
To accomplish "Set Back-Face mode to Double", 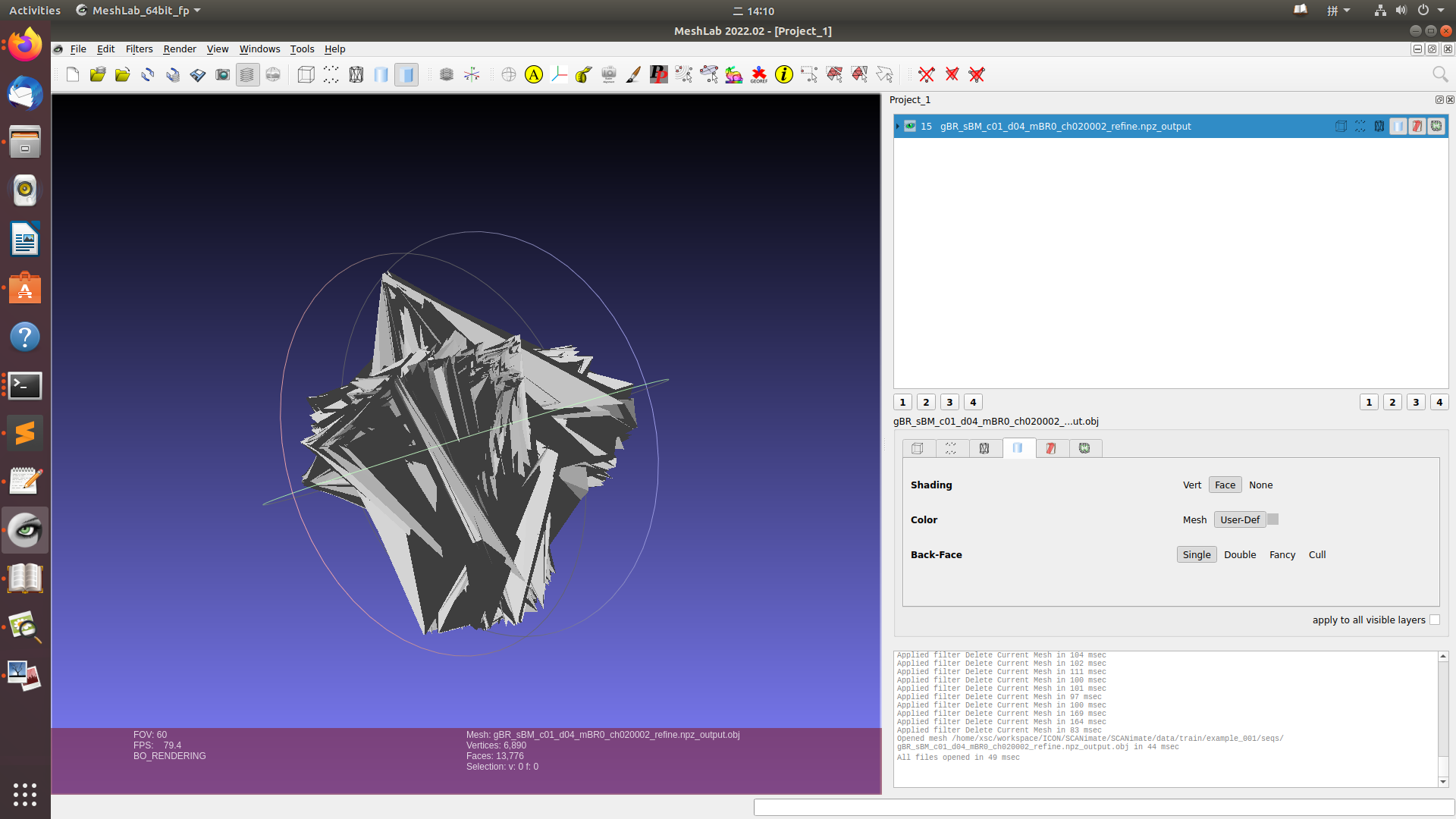I will [1240, 554].
